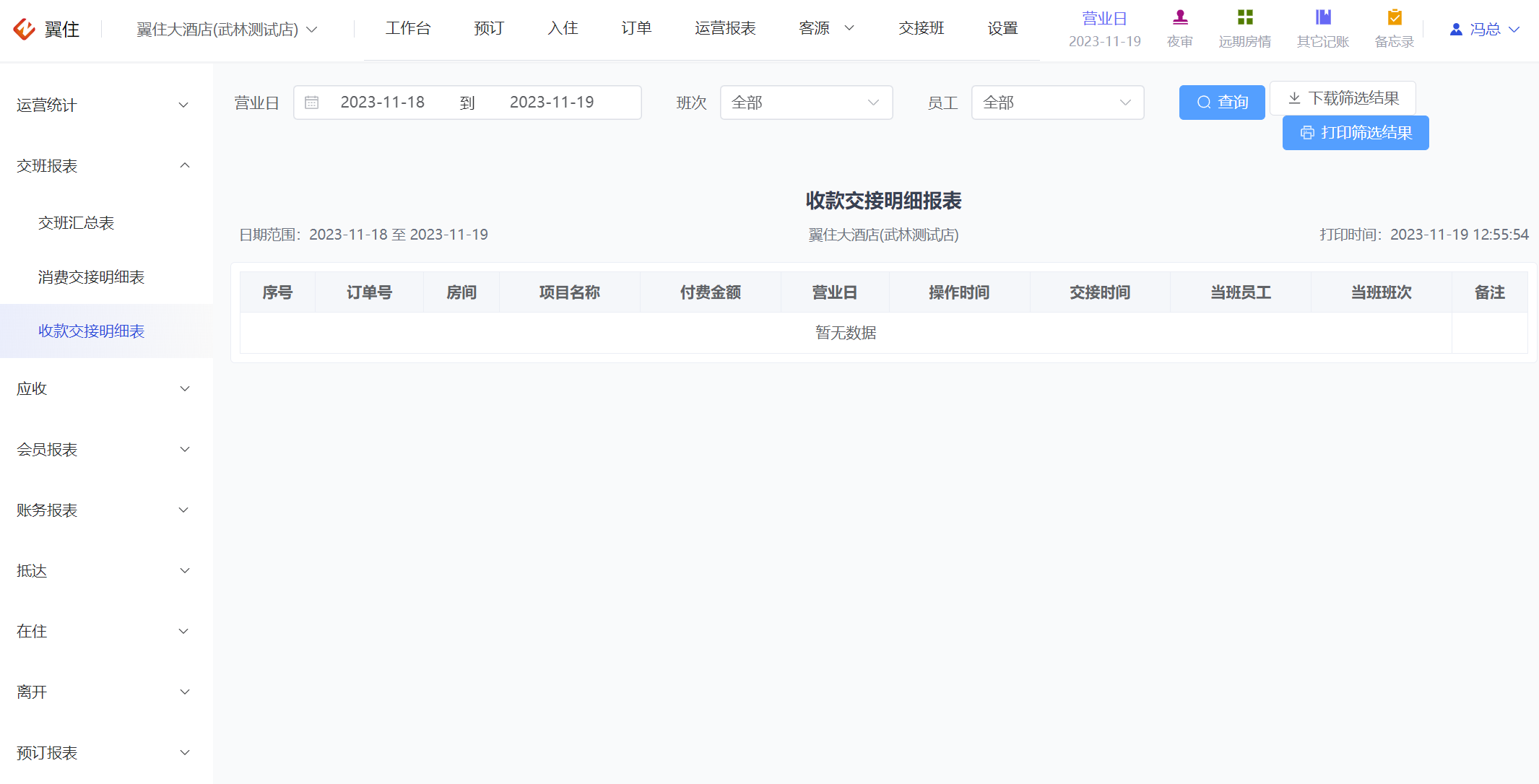Screen dimensions: 1539x784
Task: Select 消费交接明细表 in the sidebar
Action: [x=106, y=277]
